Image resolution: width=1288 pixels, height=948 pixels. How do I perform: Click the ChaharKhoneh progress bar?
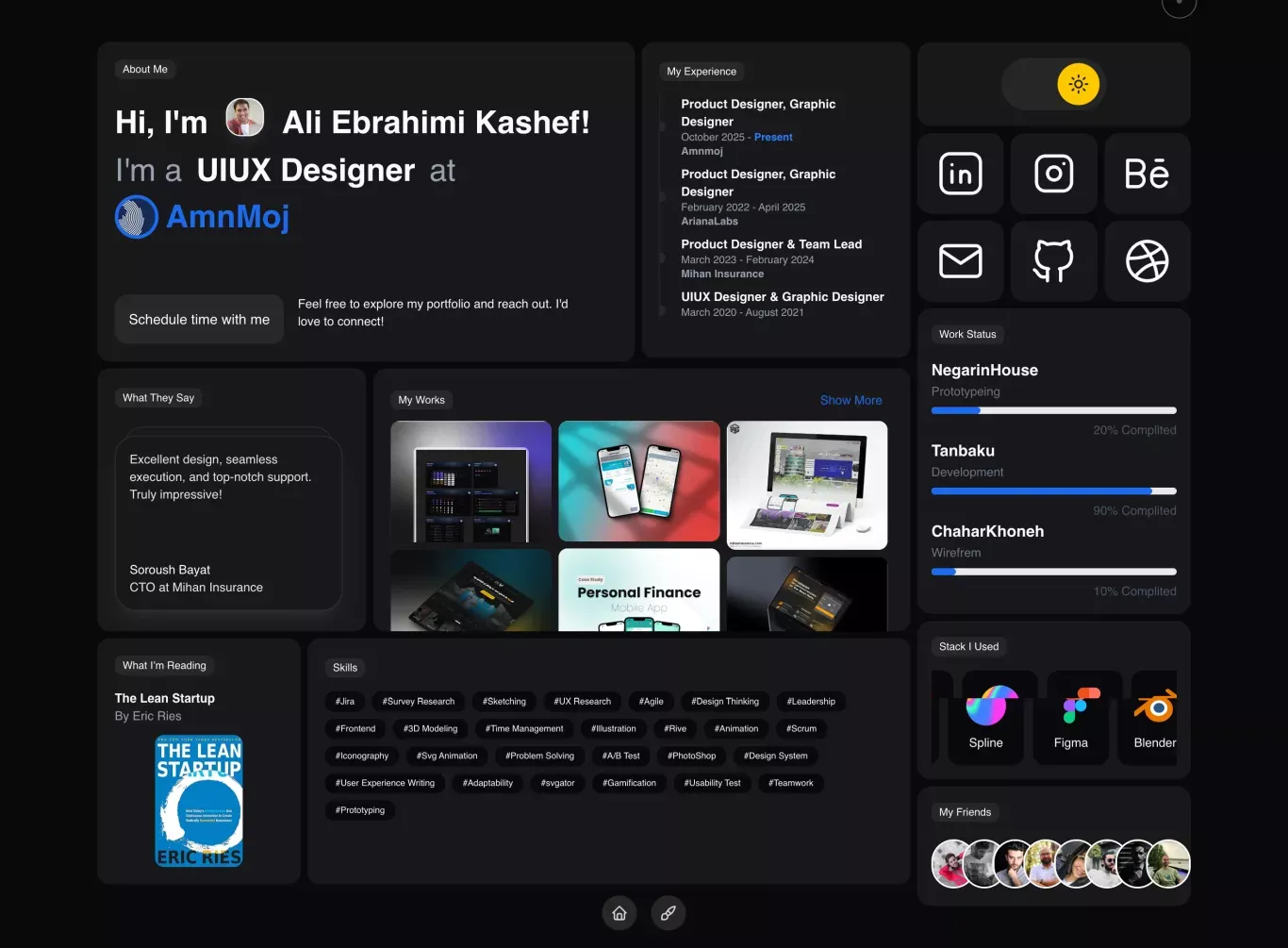[1053, 572]
